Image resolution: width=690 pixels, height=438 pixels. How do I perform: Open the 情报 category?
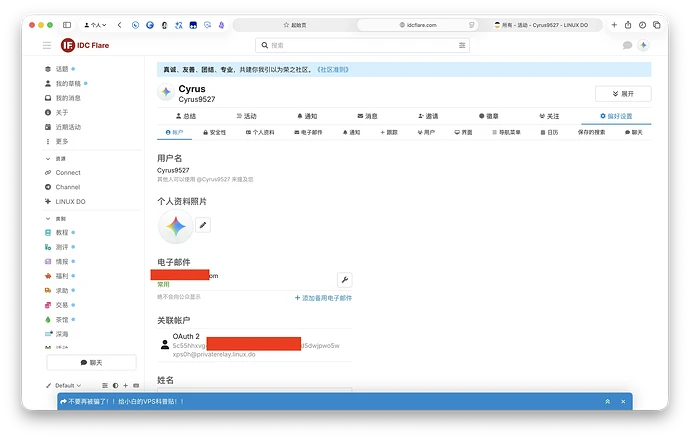click(x=62, y=261)
